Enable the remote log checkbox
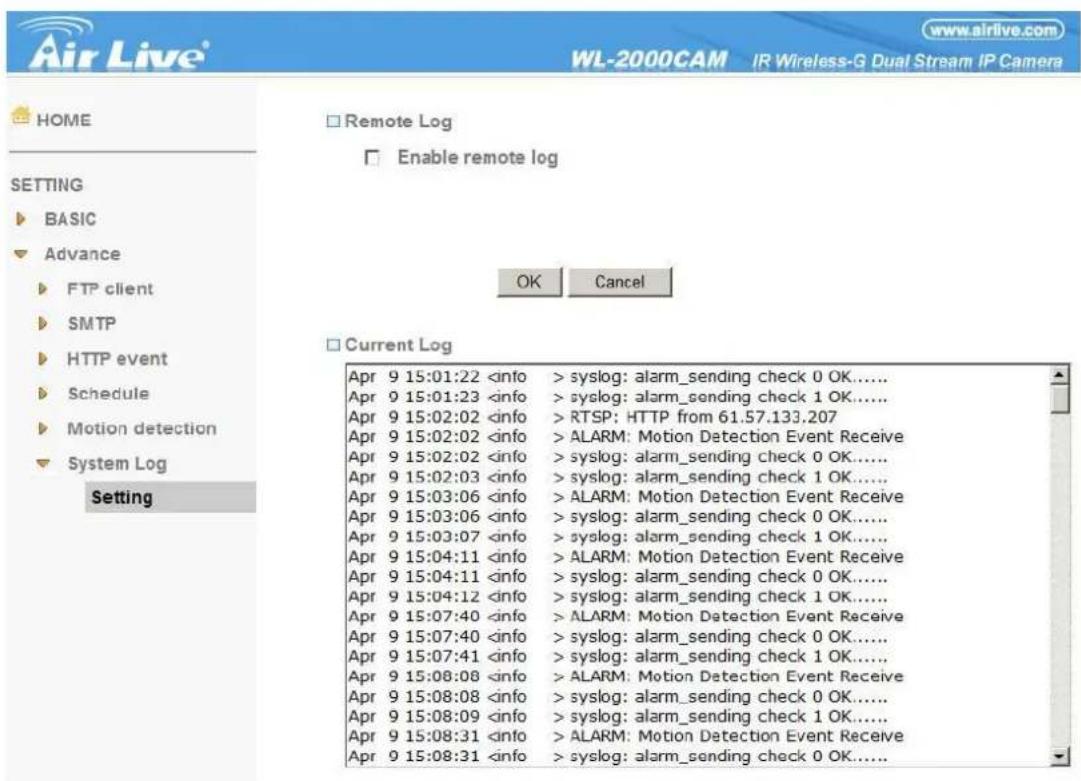Viewport: 1081px width, 781px height. coord(372,158)
